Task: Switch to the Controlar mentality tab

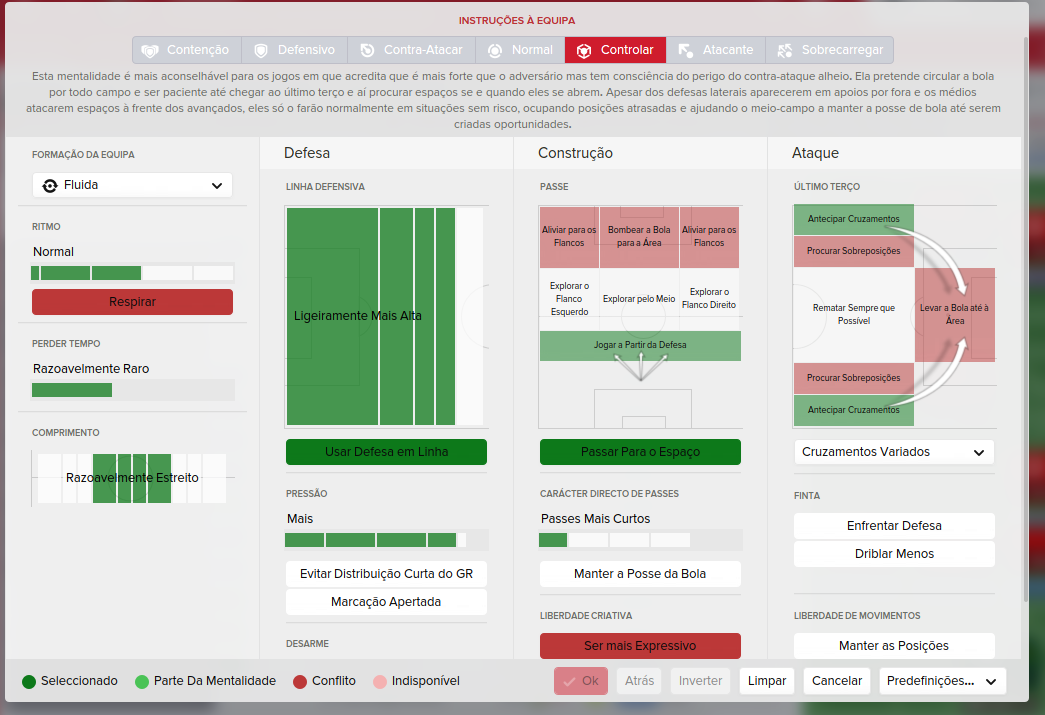Action: pos(615,50)
